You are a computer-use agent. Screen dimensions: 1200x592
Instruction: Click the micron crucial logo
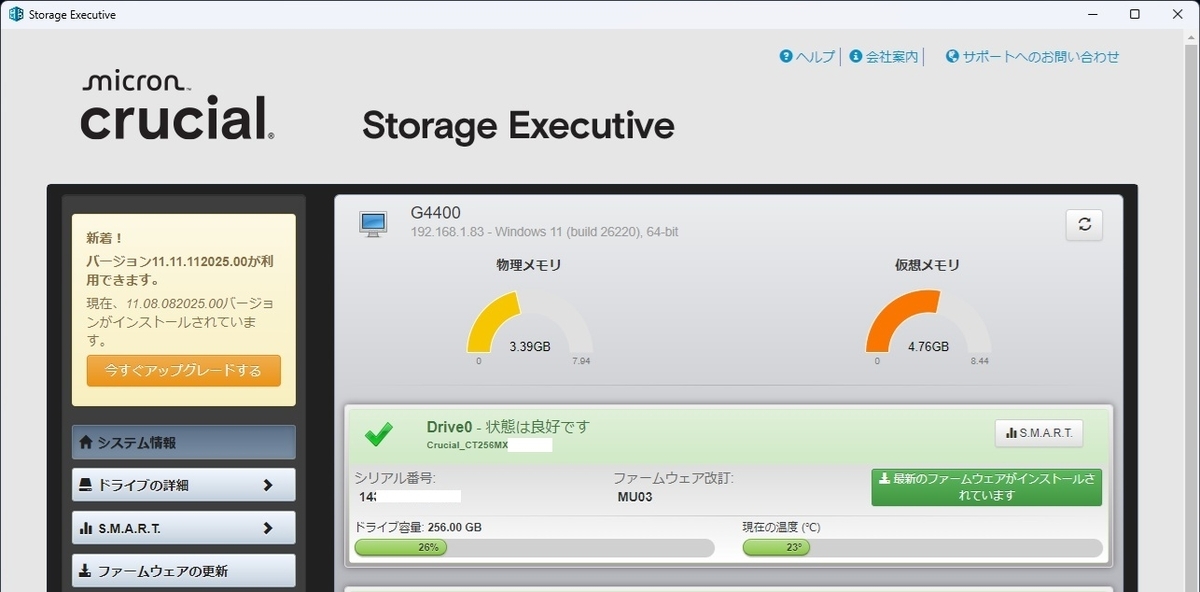[176, 107]
